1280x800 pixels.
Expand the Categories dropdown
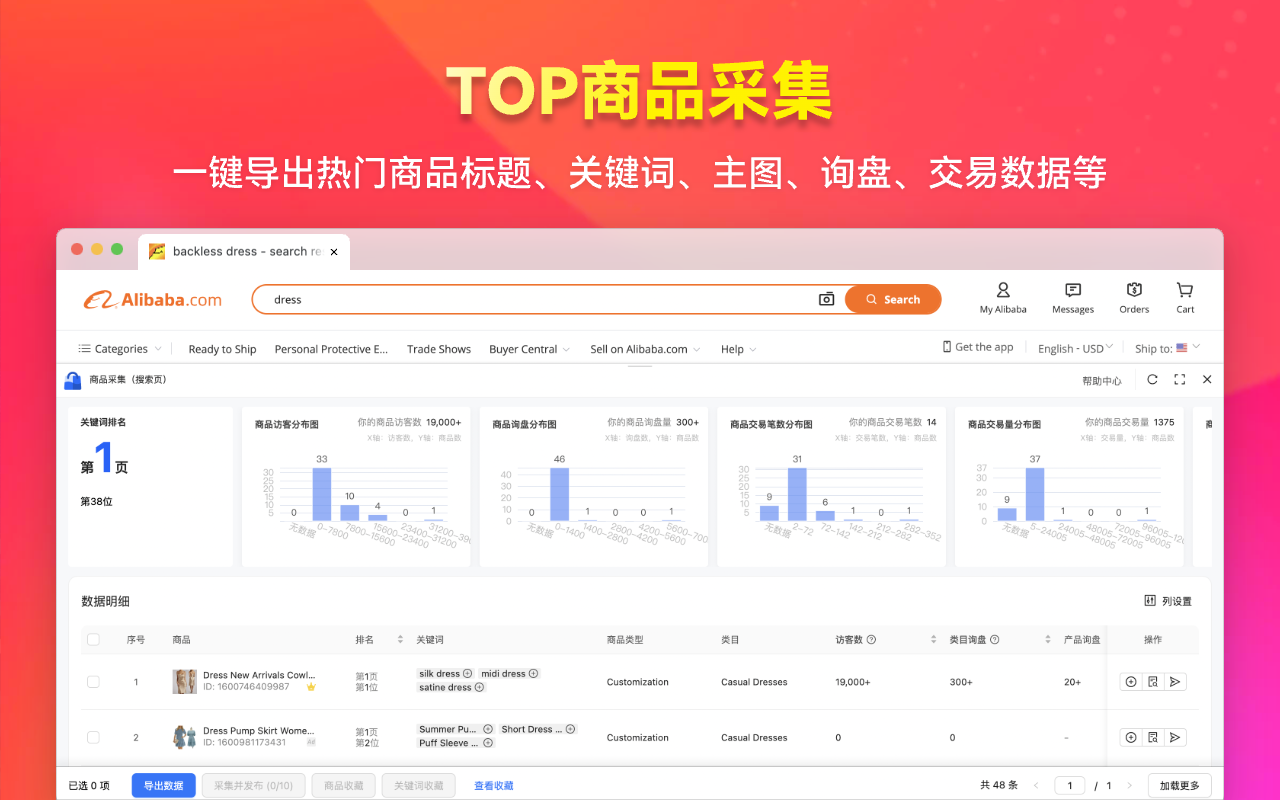(x=118, y=348)
